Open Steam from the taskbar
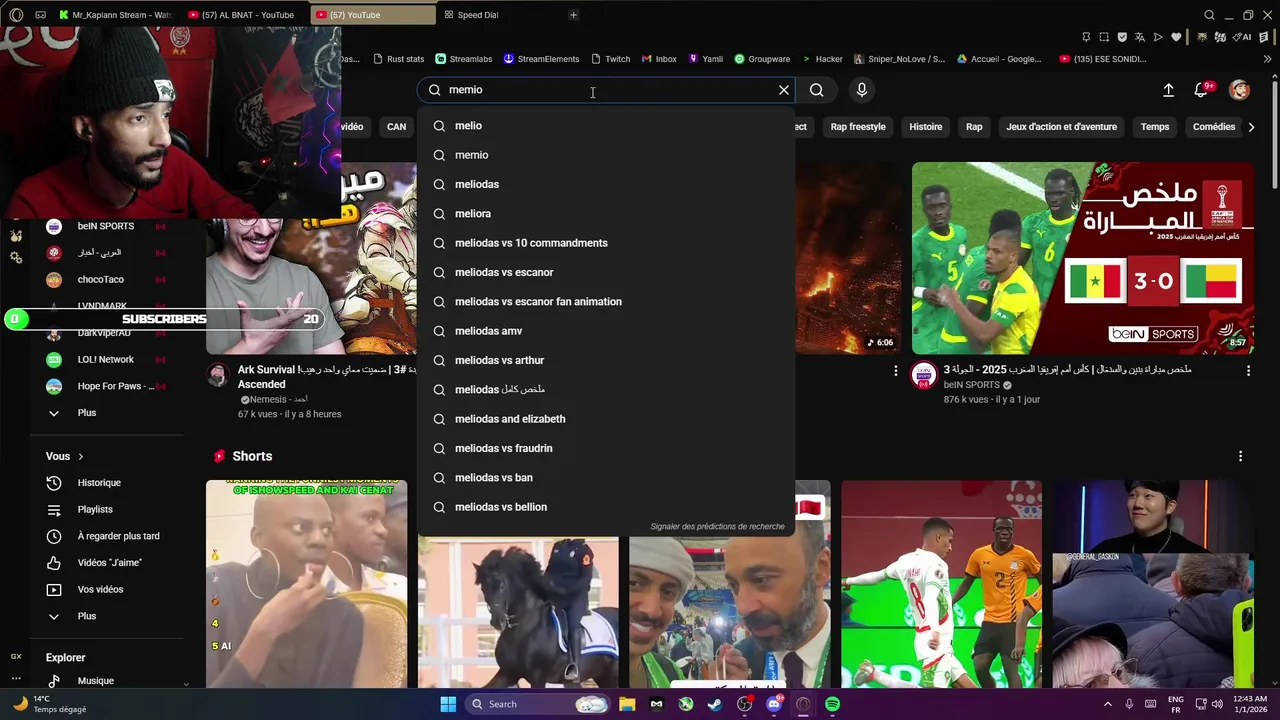 coord(715,704)
